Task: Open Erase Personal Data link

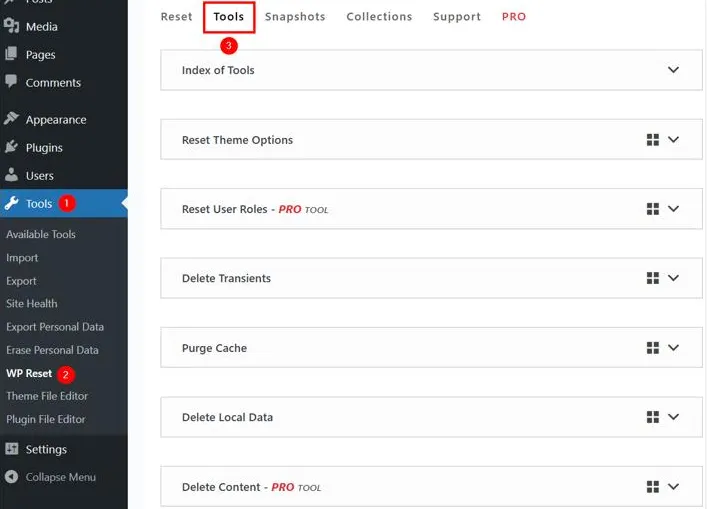Action: pyautogui.click(x=52, y=350)
